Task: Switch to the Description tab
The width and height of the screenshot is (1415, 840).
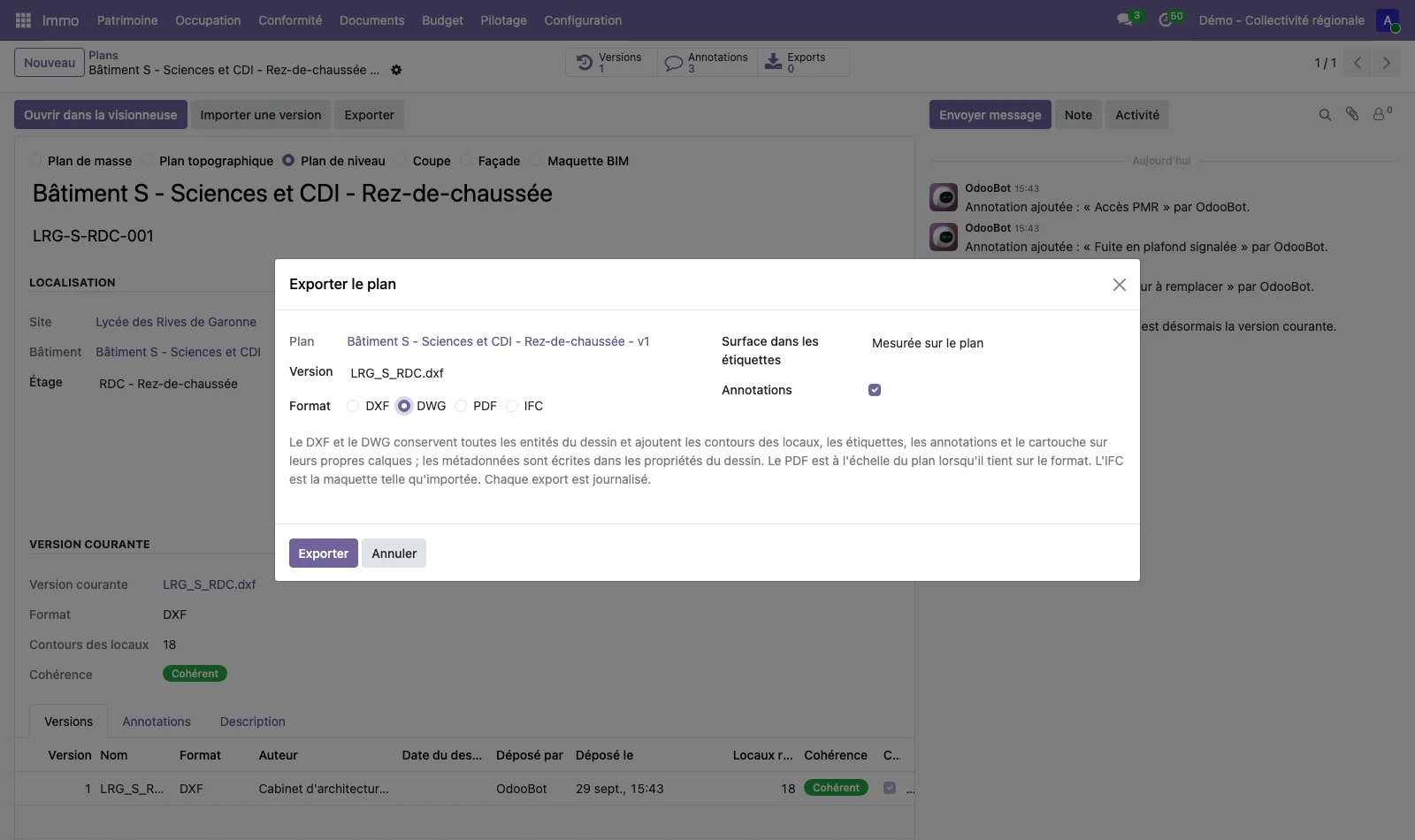Action: tap(253, 722)
